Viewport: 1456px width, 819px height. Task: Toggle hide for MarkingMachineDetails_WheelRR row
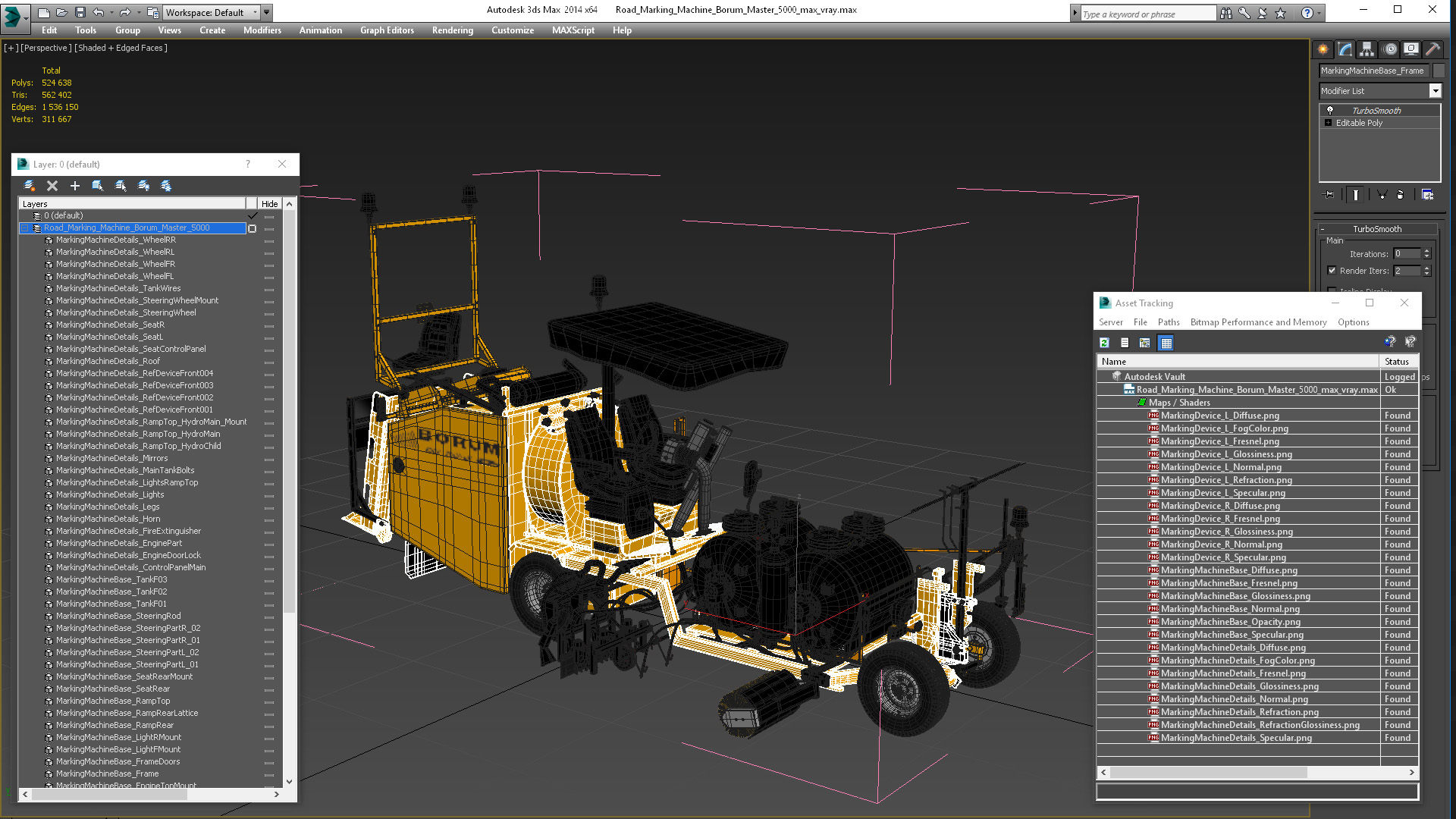(x=269, y=240)
